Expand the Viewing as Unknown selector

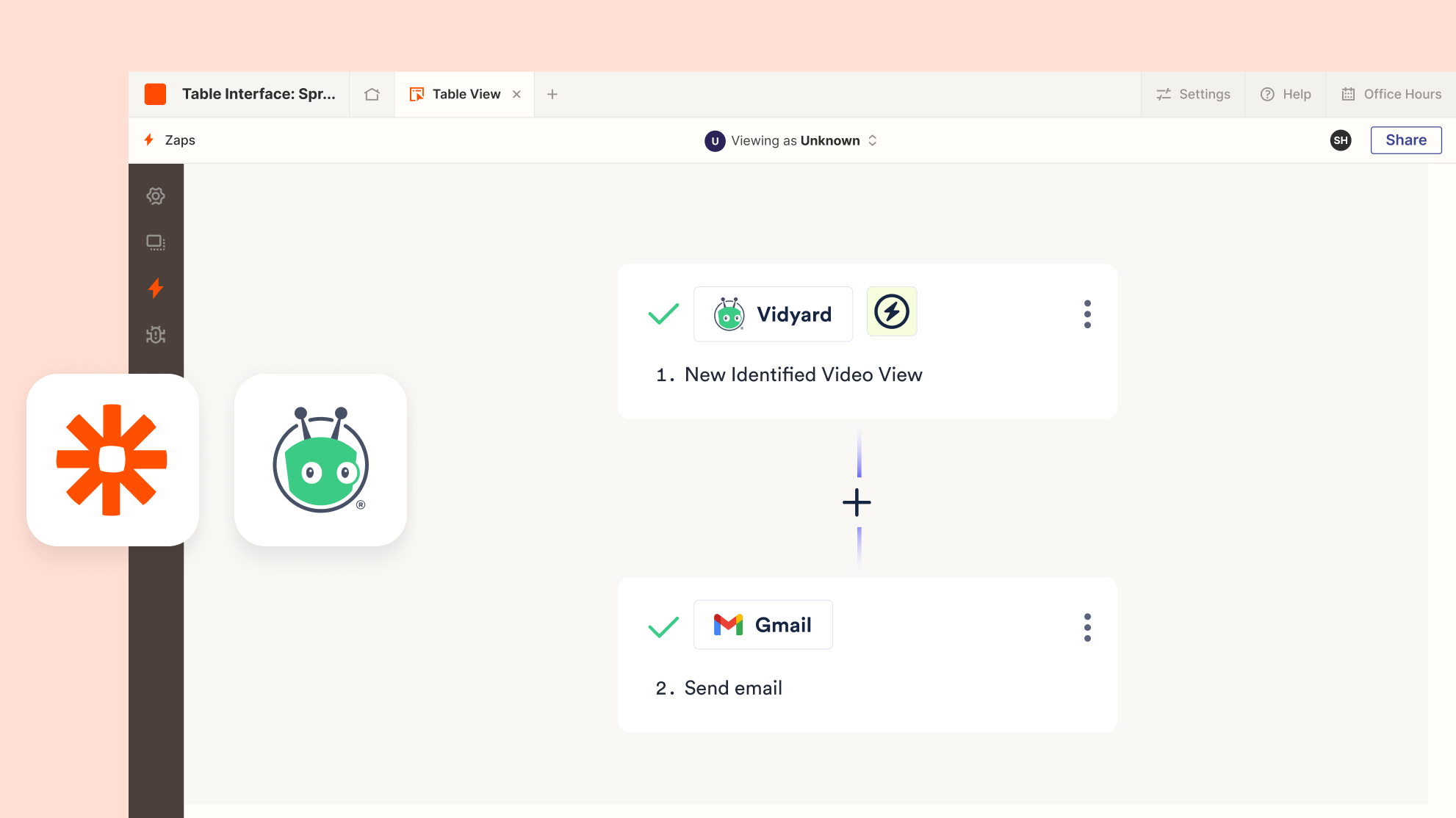pos(791,140)
